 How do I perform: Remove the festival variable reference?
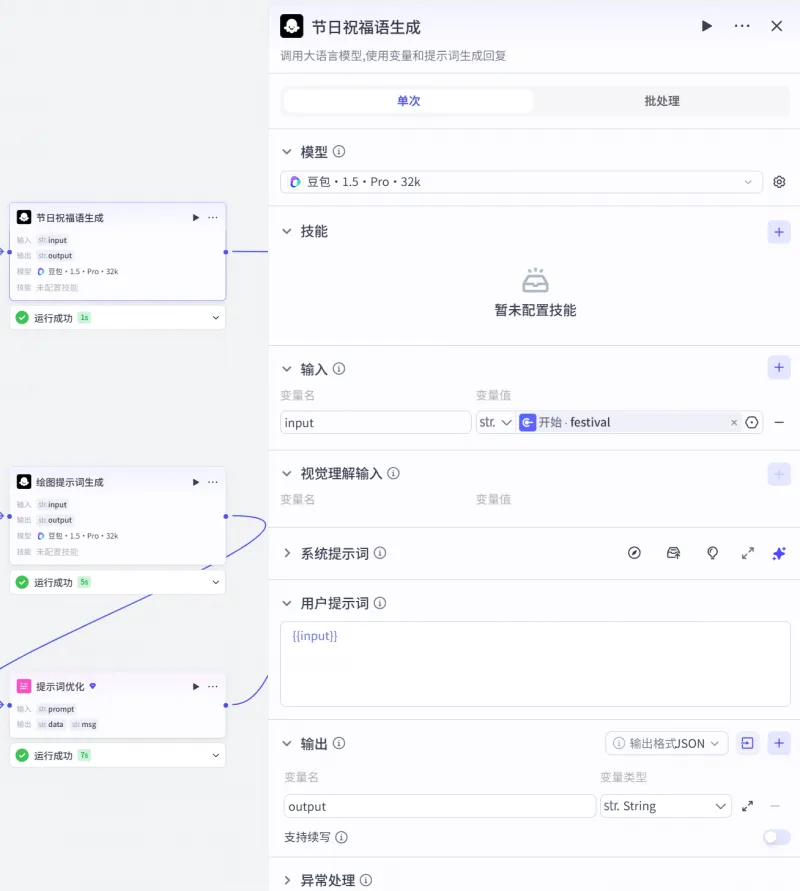tap(734, 423)
